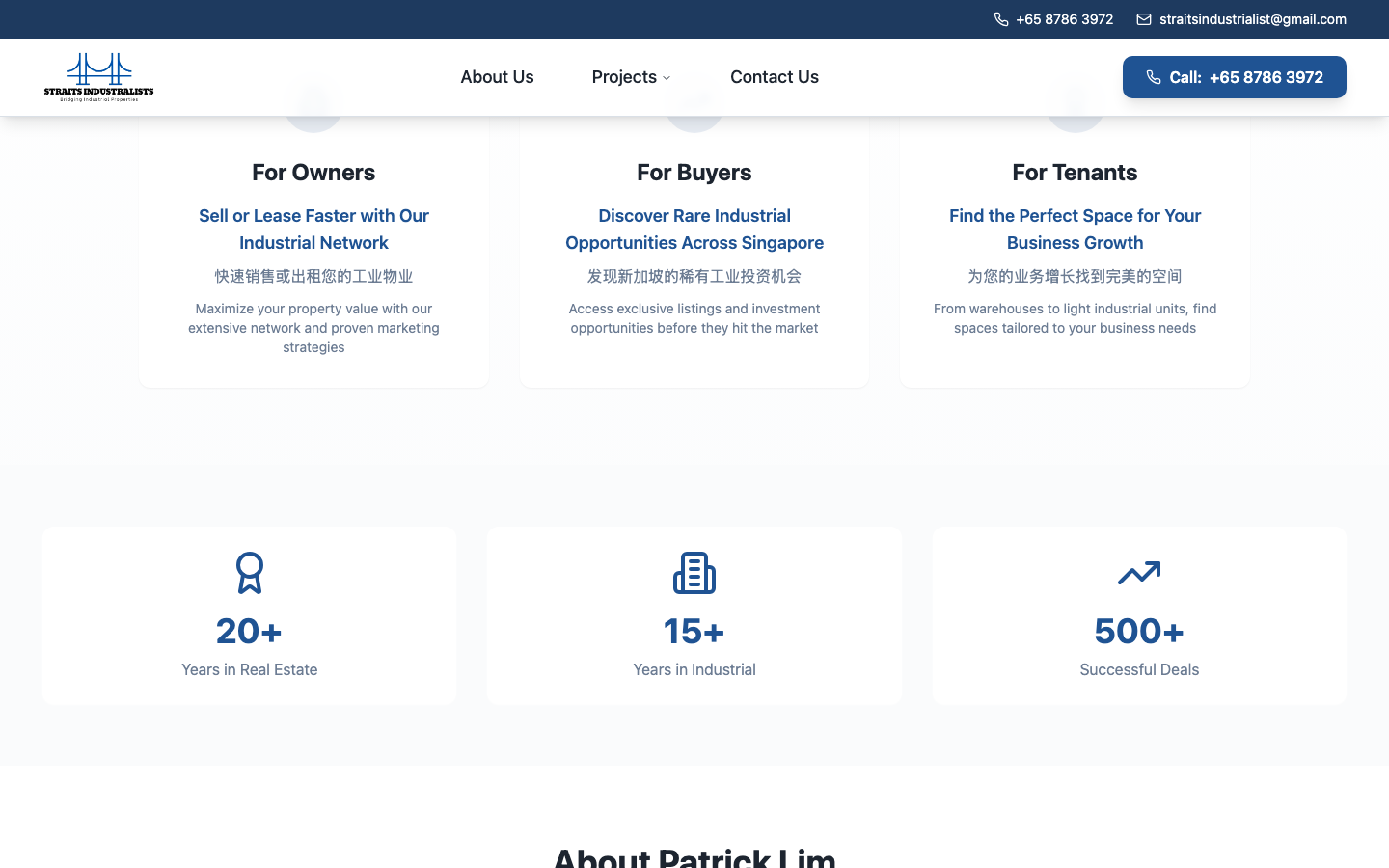This screenshot has height=868, width=1389.
Task: Click the envelope email icon in top bar
Action: pyautogui.click(x=1144, y=19)
